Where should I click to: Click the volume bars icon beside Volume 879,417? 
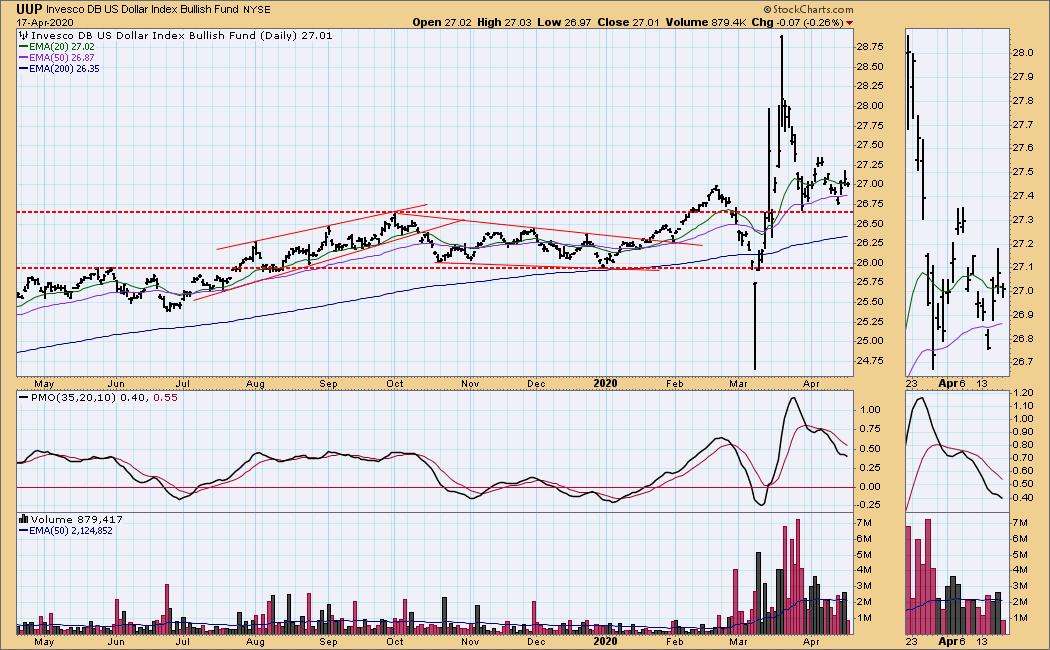click(24, 519)
